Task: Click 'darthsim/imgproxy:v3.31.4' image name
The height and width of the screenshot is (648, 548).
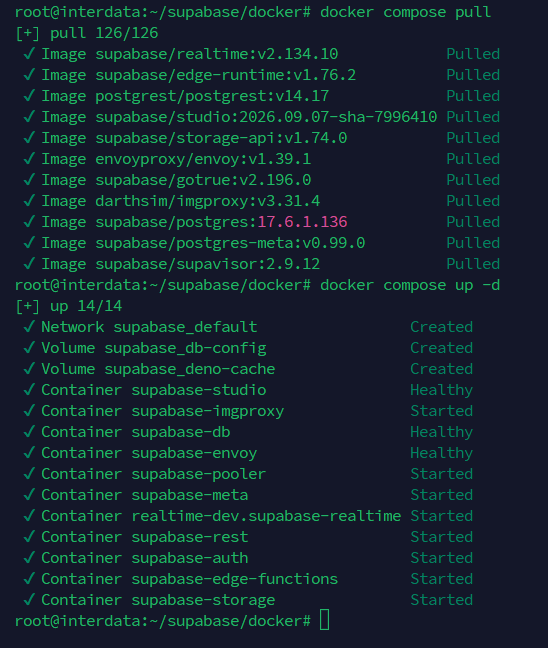Action: (207, 201)
